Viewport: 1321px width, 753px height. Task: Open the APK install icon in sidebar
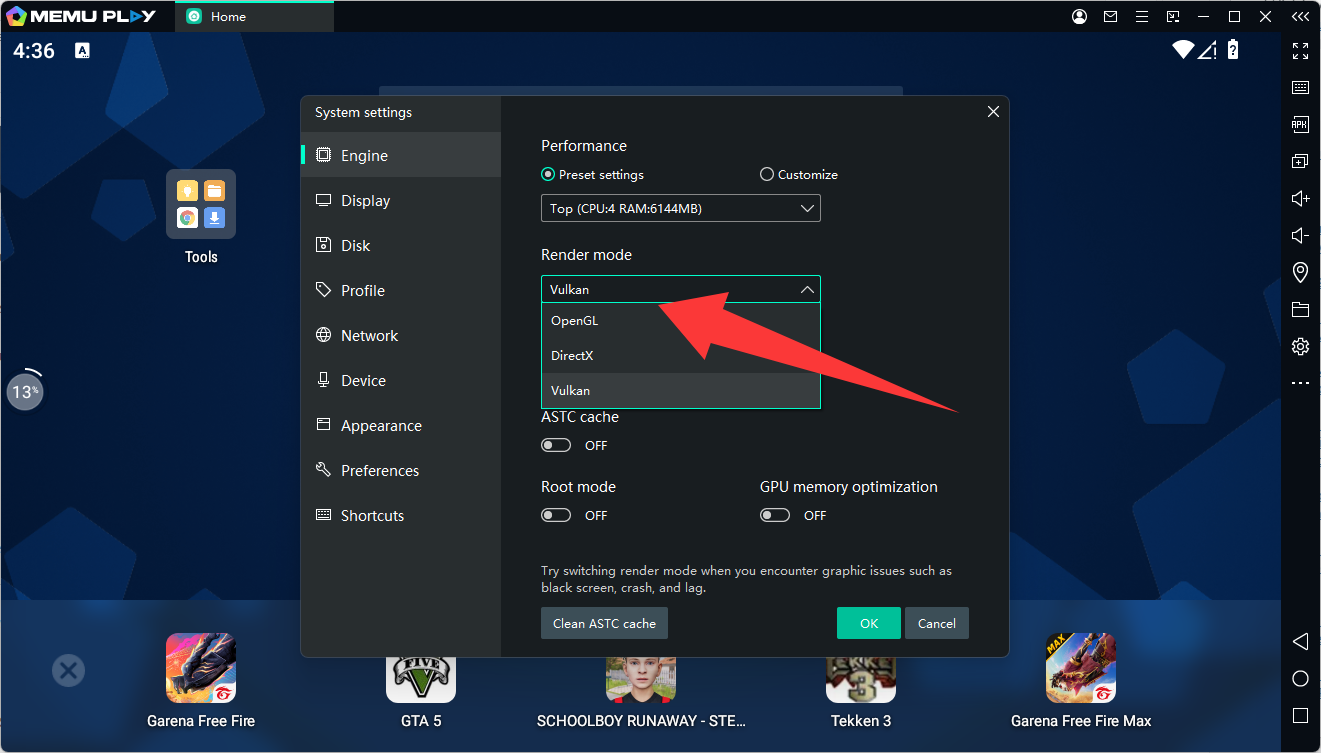pyautogui.click(x=1300, y=124)
